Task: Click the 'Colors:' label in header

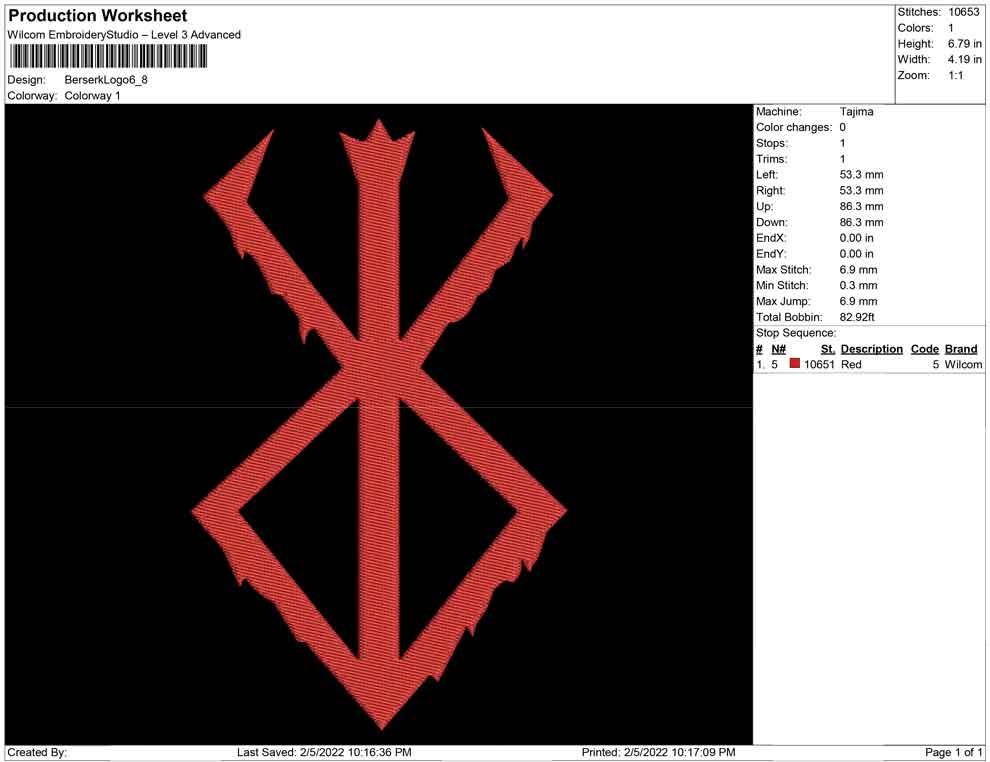Action: (915, 28)
